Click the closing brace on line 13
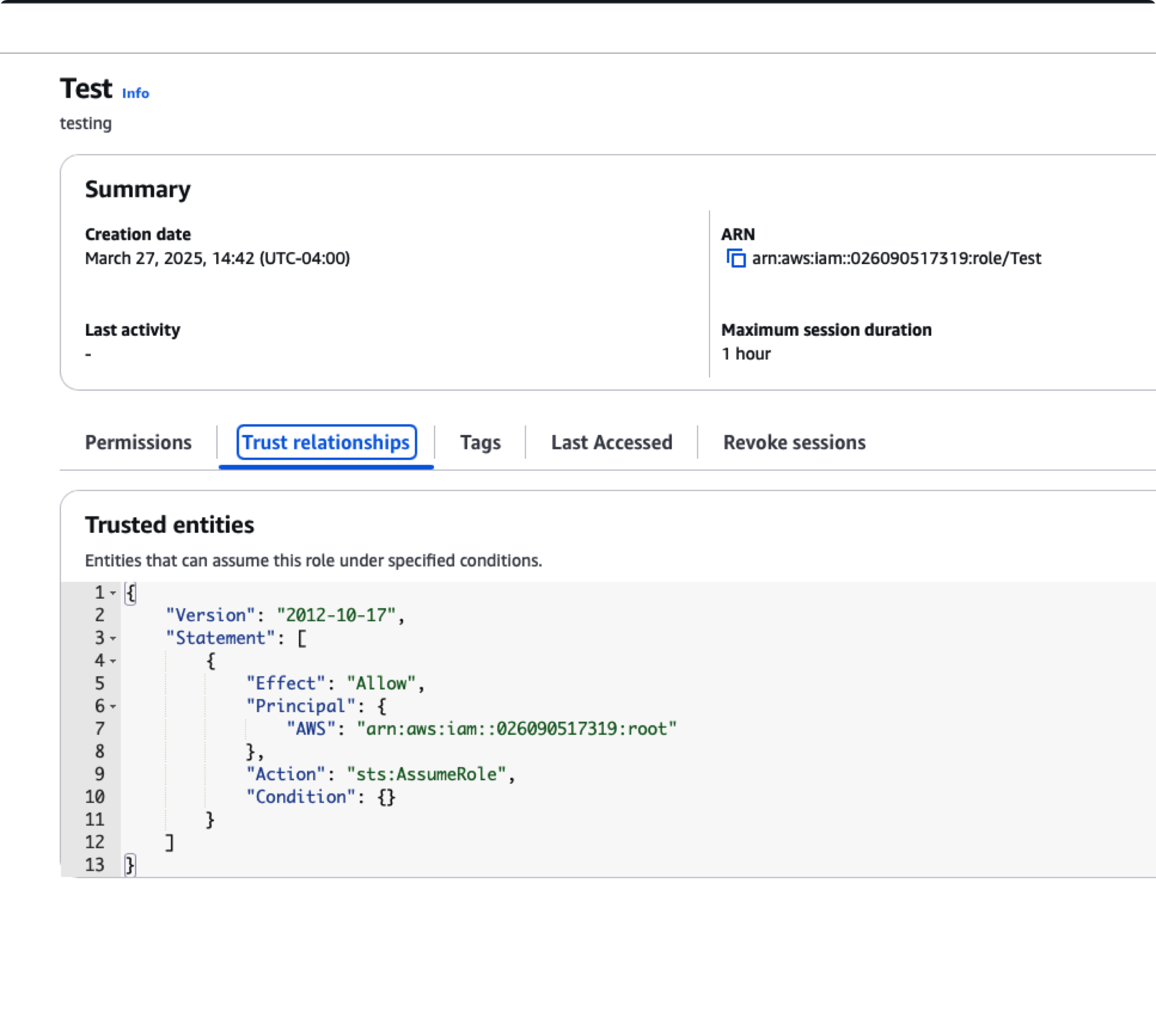Image resolution: width=1156 pixels, height=1036 pixels. [130, 866]
